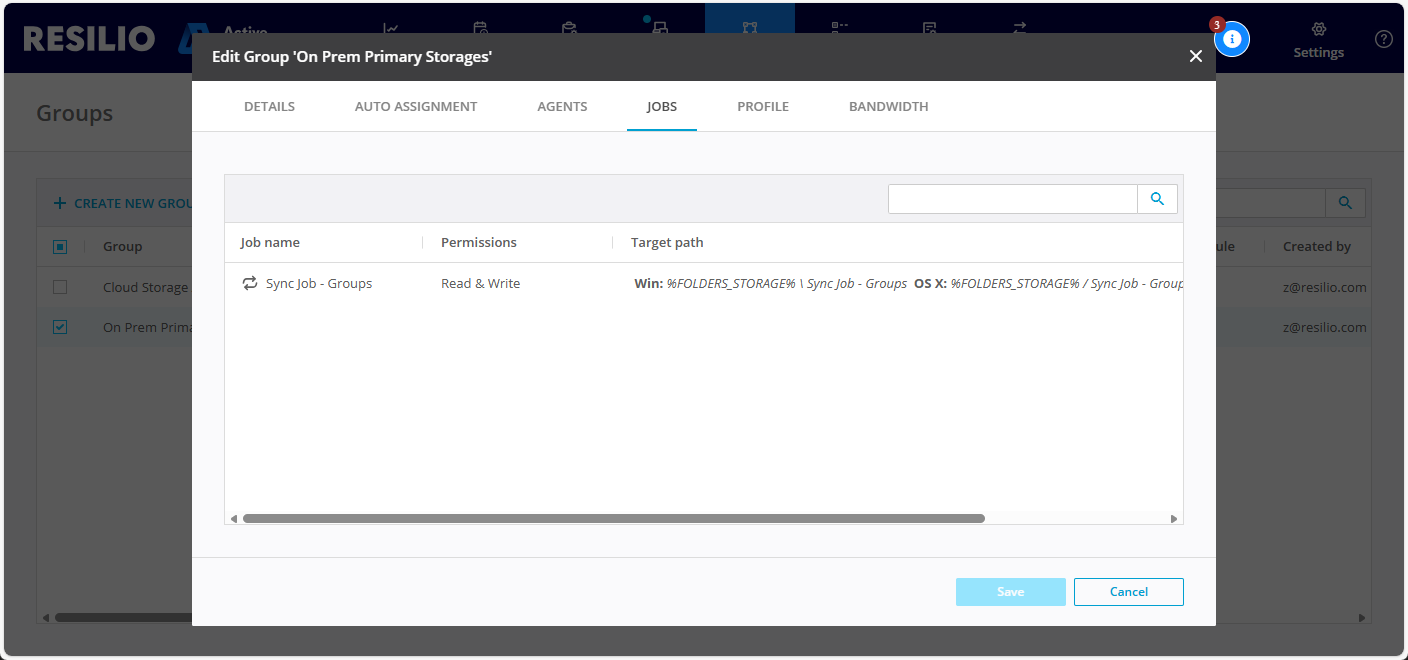Open the blue info notifications icon
Image resolution: width=1408 pixels, height=660 pixels.
point(1232,39)
